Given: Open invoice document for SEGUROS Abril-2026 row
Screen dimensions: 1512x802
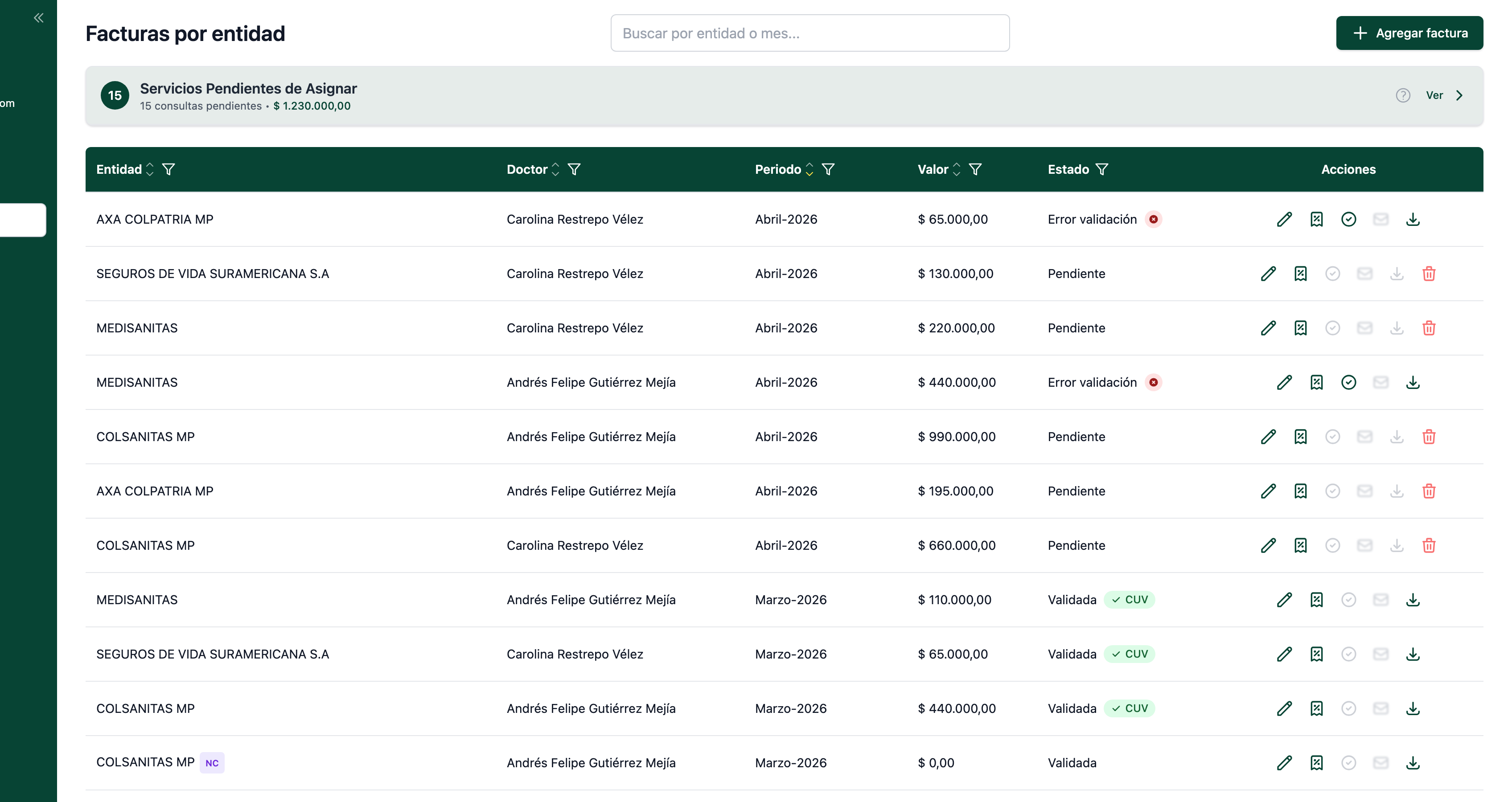Looking at the screenshot, I should coord(1301,274).
